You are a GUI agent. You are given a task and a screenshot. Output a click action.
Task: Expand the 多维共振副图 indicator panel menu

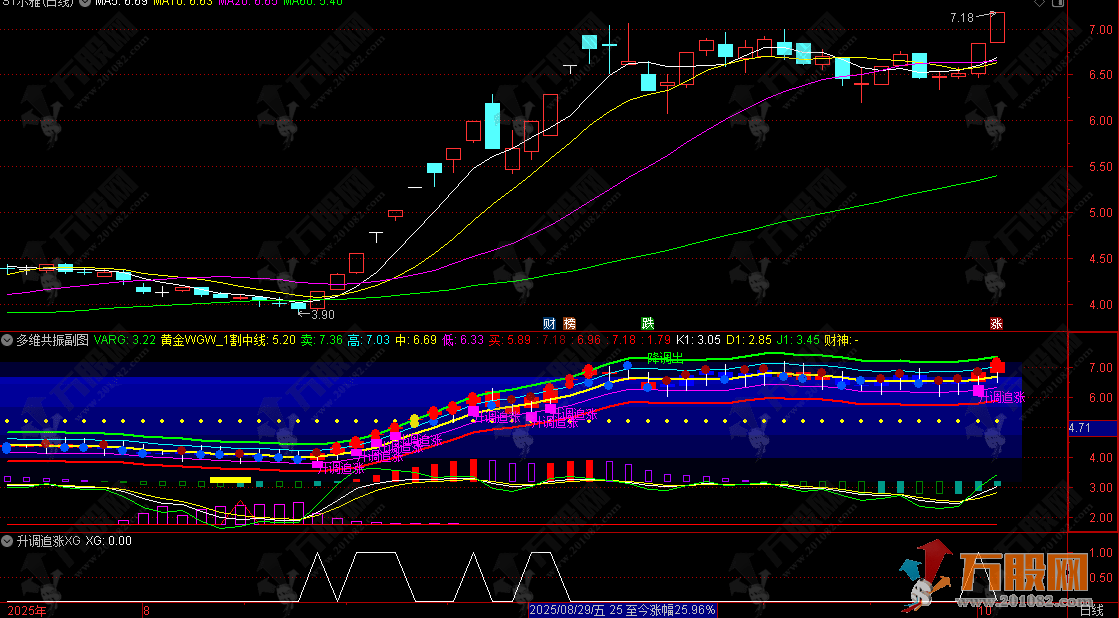[x=7, y=340]
